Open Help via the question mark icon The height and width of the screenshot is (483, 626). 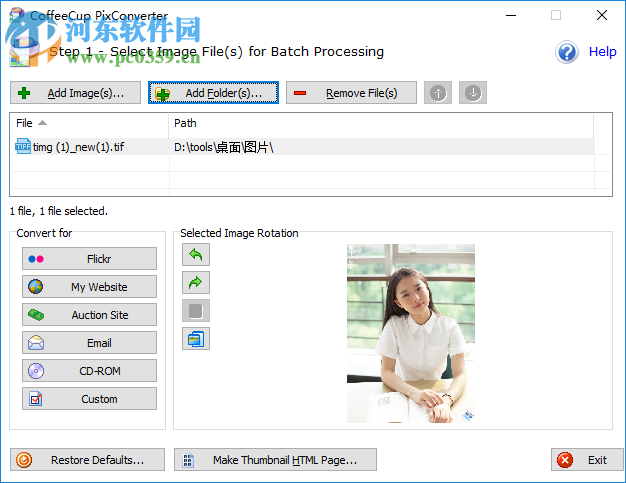[567, 52]
